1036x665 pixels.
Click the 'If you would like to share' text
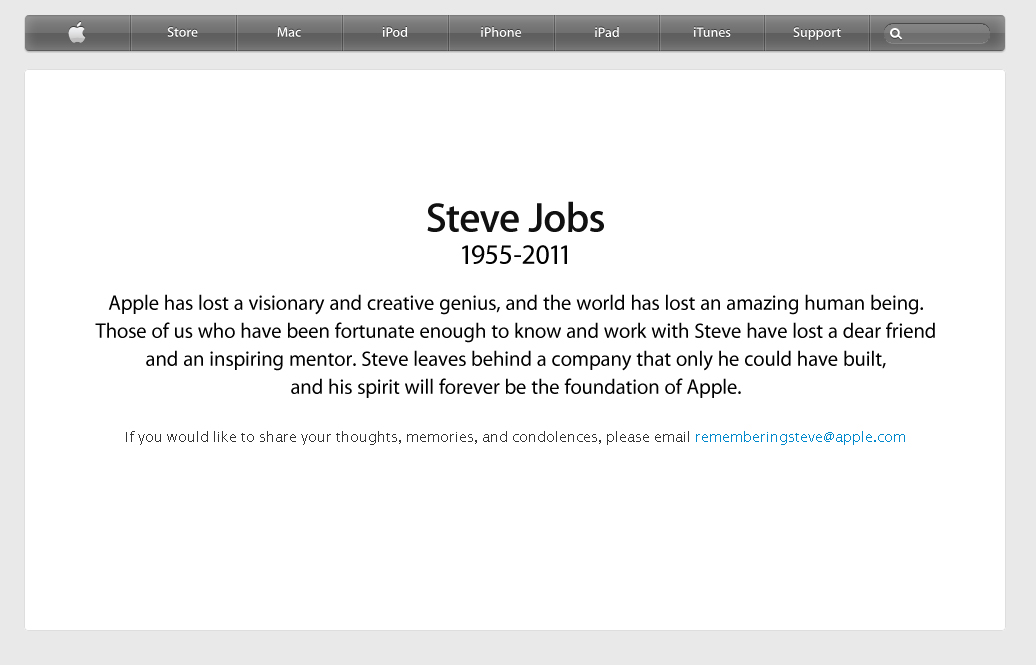408,437
